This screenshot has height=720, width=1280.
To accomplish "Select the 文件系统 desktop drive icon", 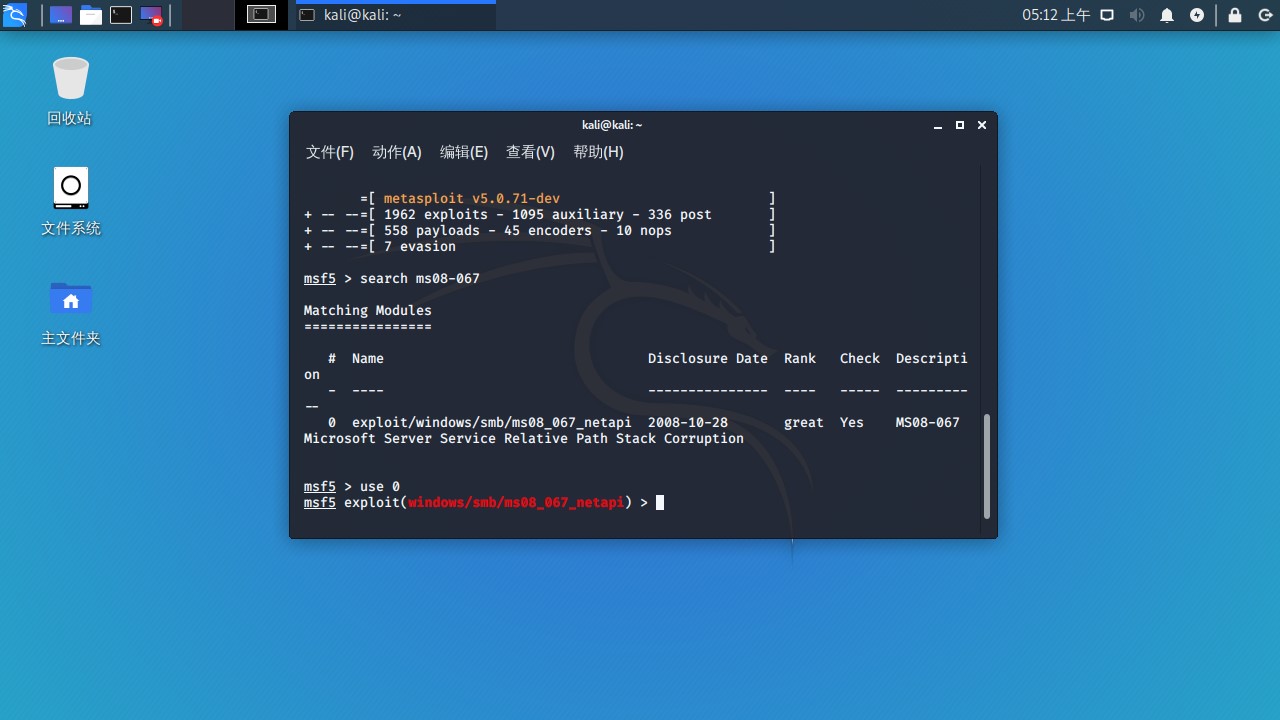I will [x=70, y=202].
